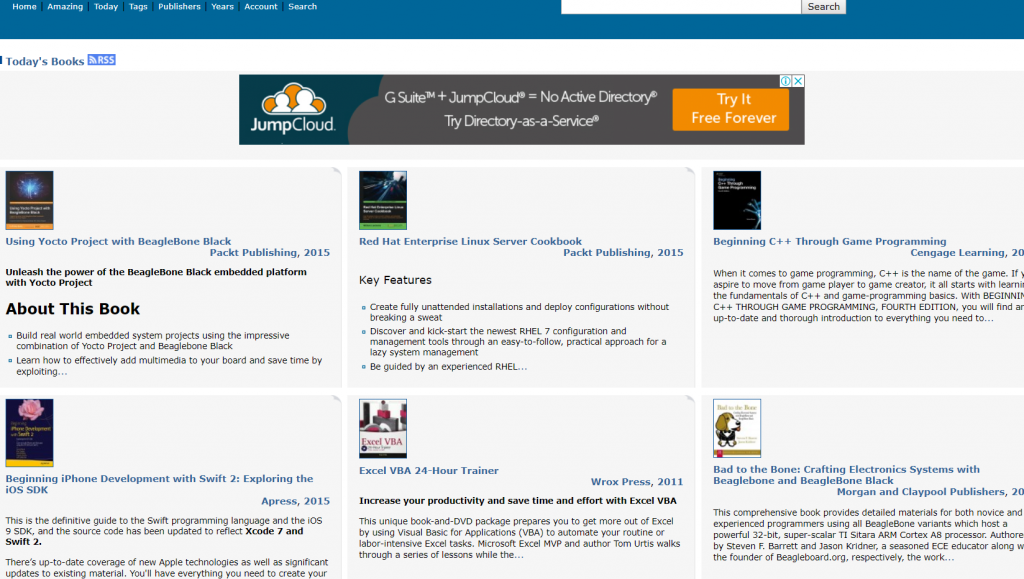1024x579 pixels.
Task: Click 'Unleash the power of the BeagleBone' text
Action: click(x=156, y=277)
